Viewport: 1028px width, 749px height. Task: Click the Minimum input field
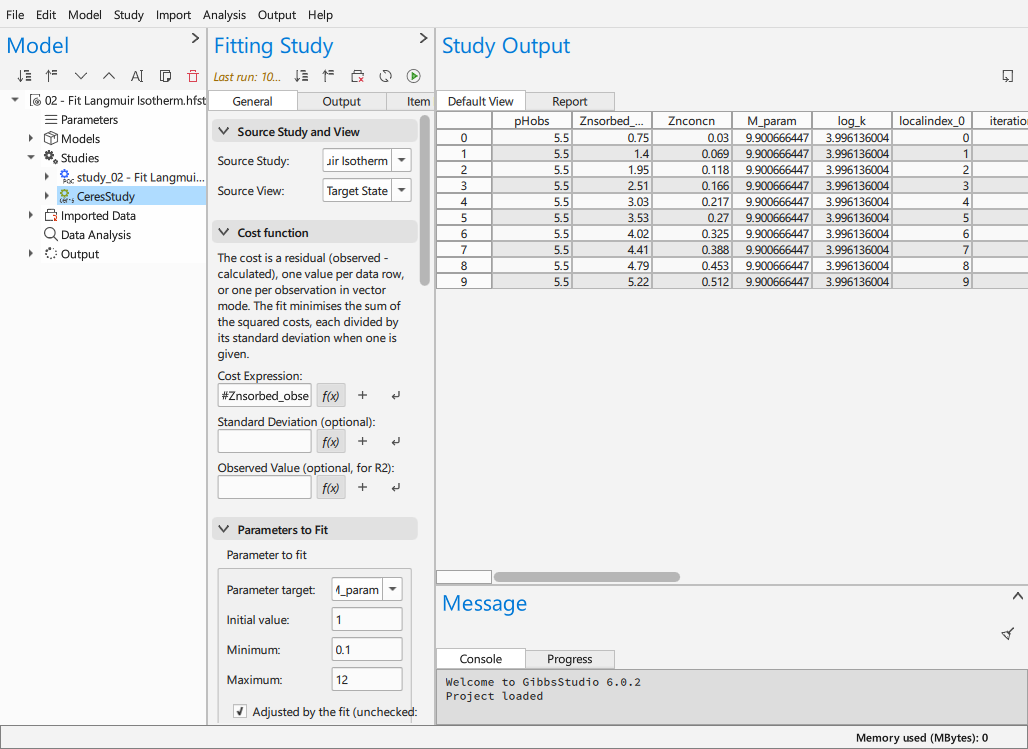click(x=367, y=650)
